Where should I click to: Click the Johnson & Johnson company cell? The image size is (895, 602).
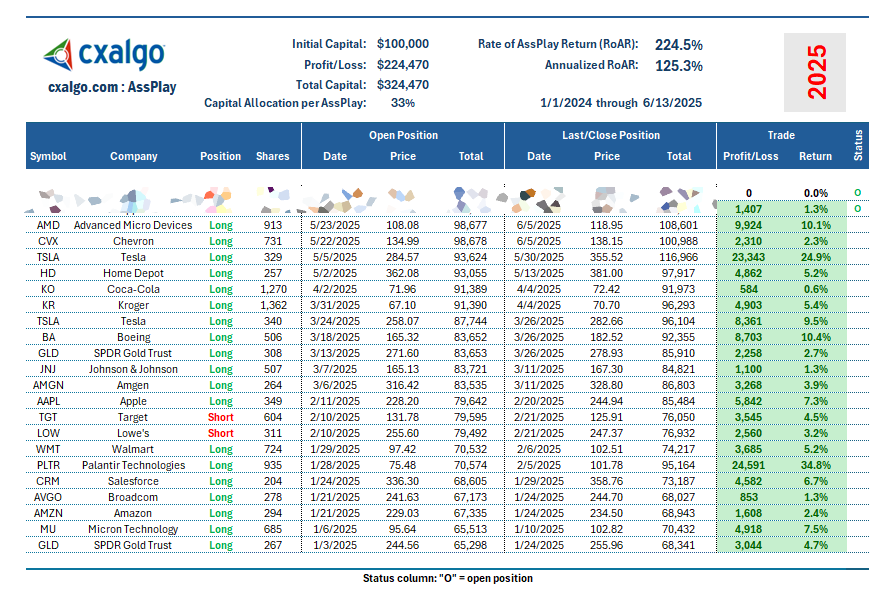click(x=133, y=369)
